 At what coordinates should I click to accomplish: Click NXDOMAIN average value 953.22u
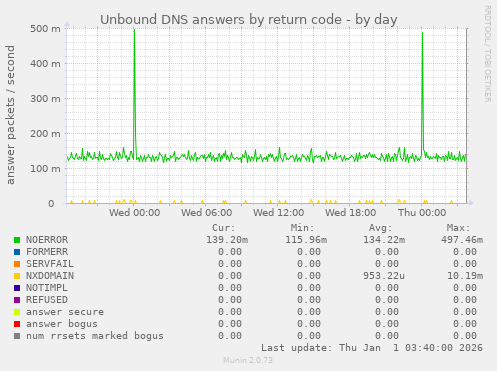[384, 276]
